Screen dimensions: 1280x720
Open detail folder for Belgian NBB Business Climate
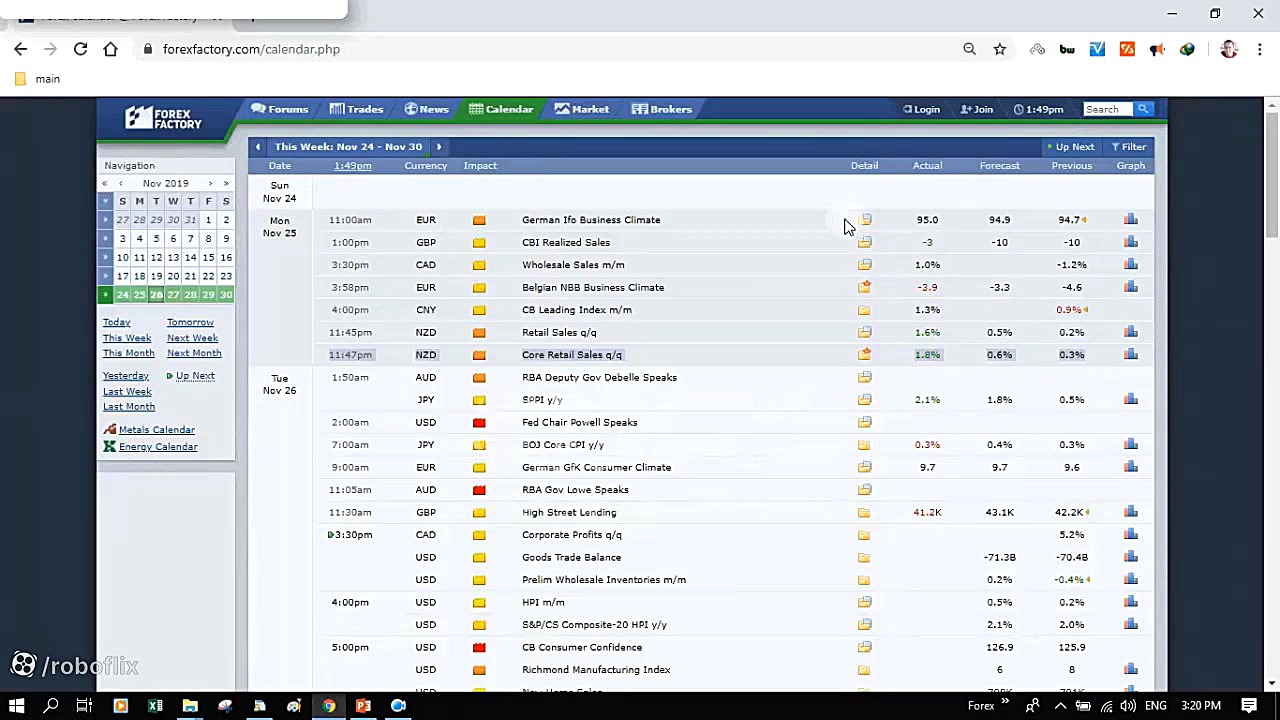864,287
